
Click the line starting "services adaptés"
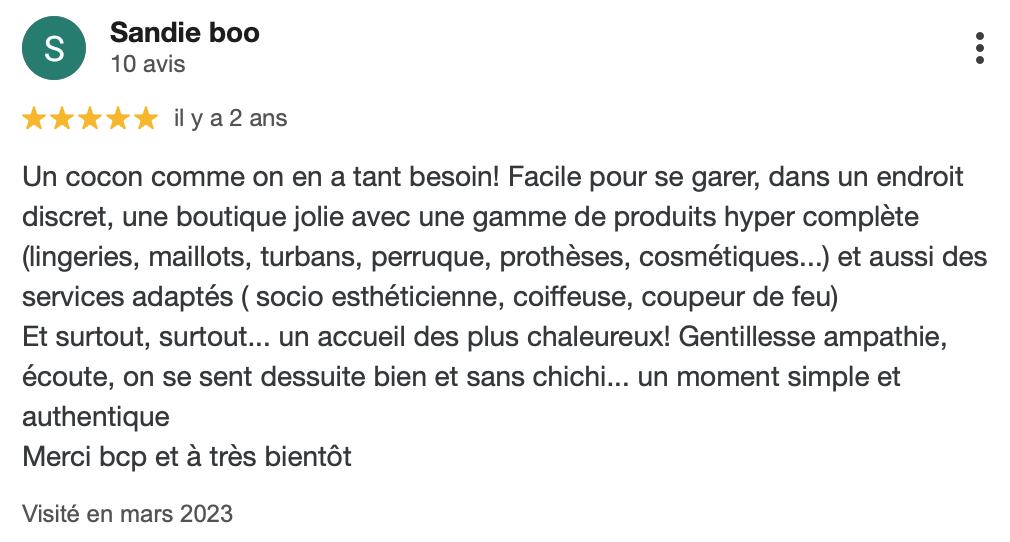430,297
